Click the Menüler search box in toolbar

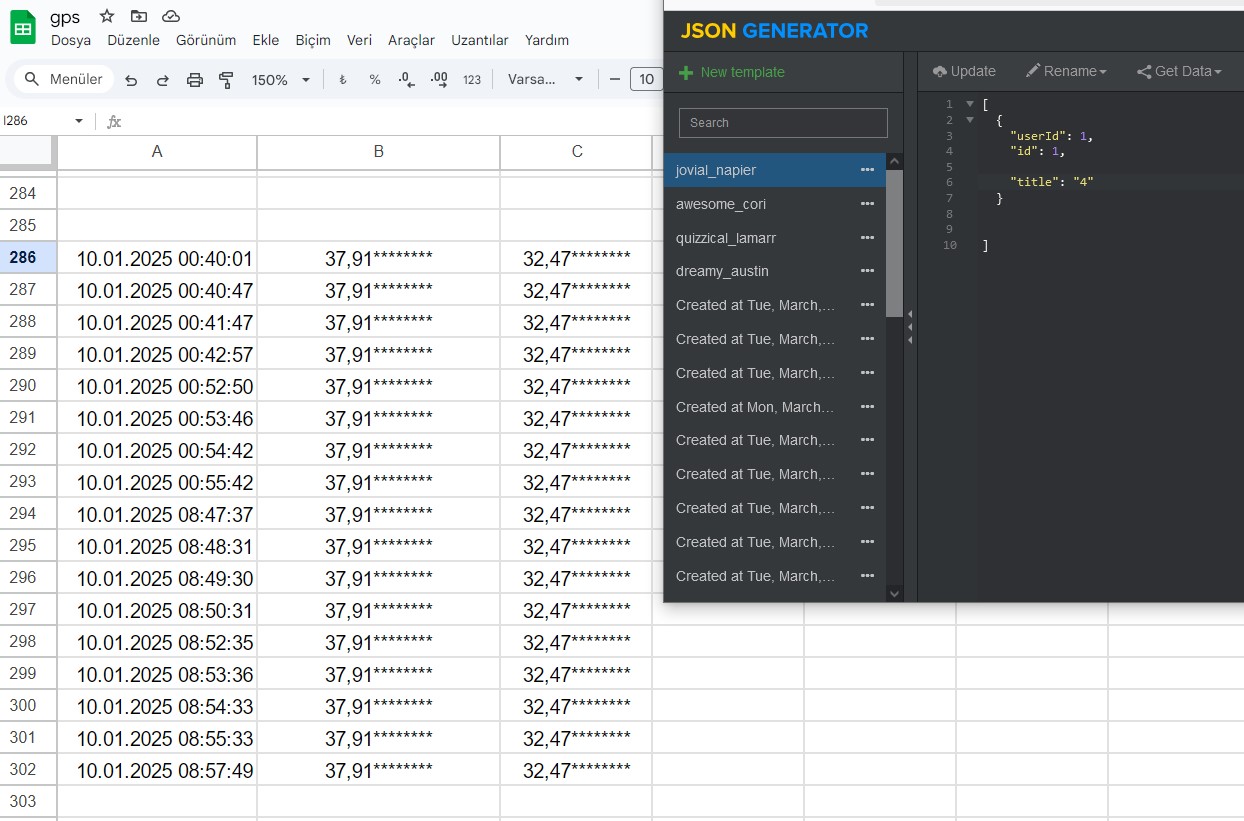click(64, 79)
